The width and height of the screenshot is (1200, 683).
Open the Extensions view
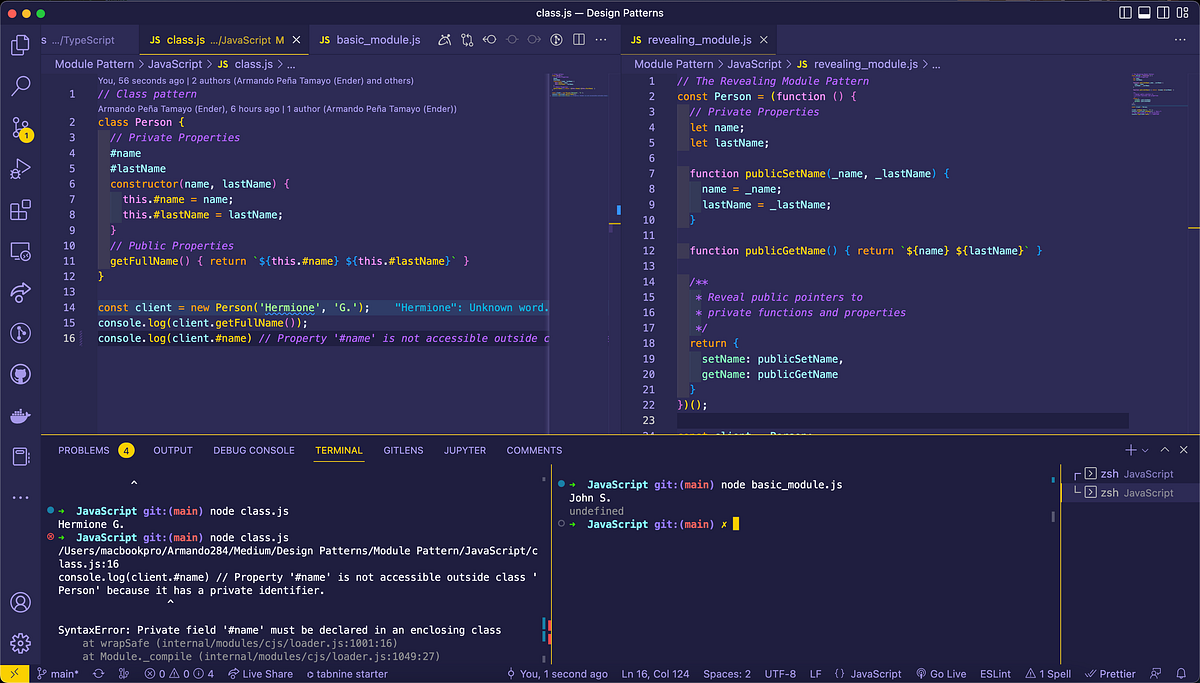pyautogui.click(x=20, y=210)
